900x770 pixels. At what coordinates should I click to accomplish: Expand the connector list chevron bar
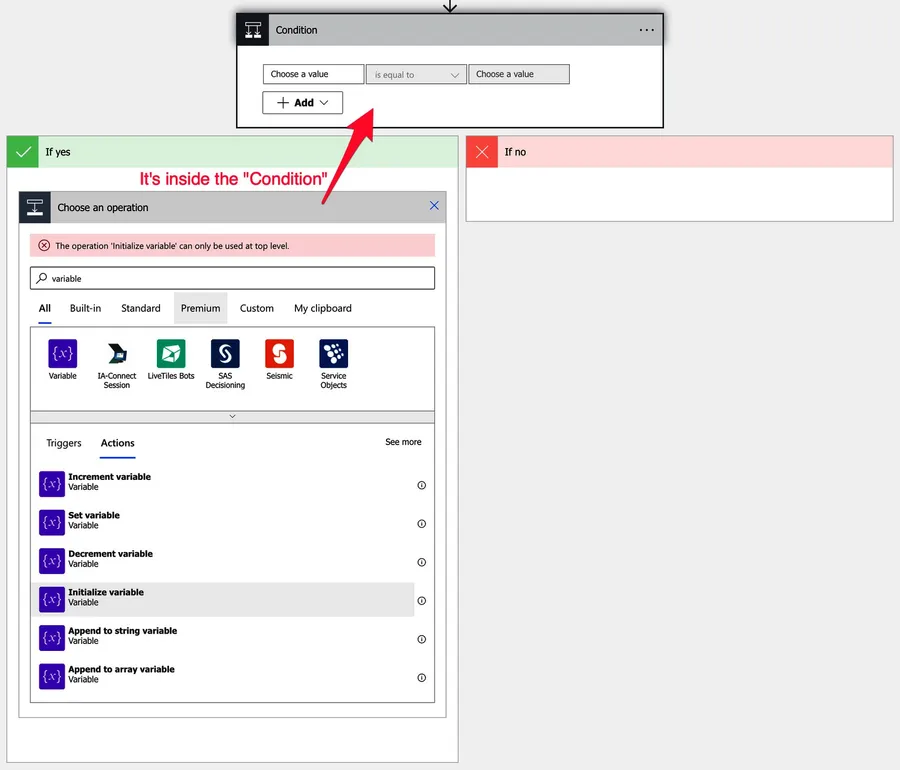coord(232,416)
